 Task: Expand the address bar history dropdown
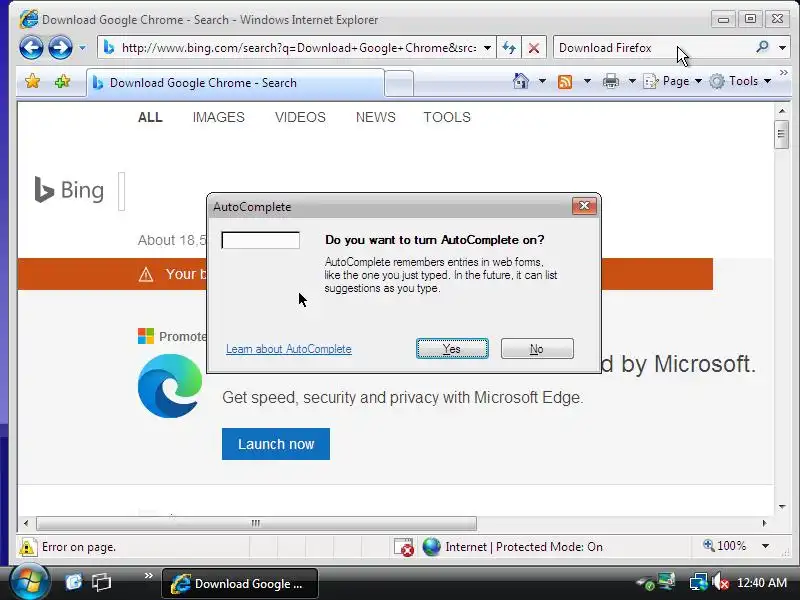(488, 48)
